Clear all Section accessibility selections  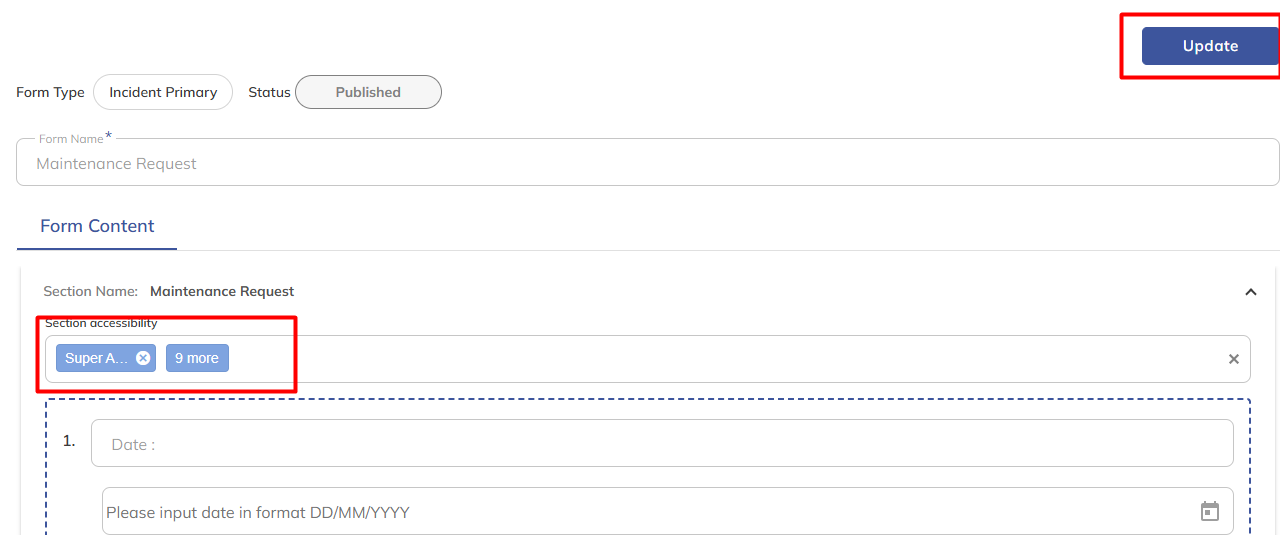(1233, 359)
